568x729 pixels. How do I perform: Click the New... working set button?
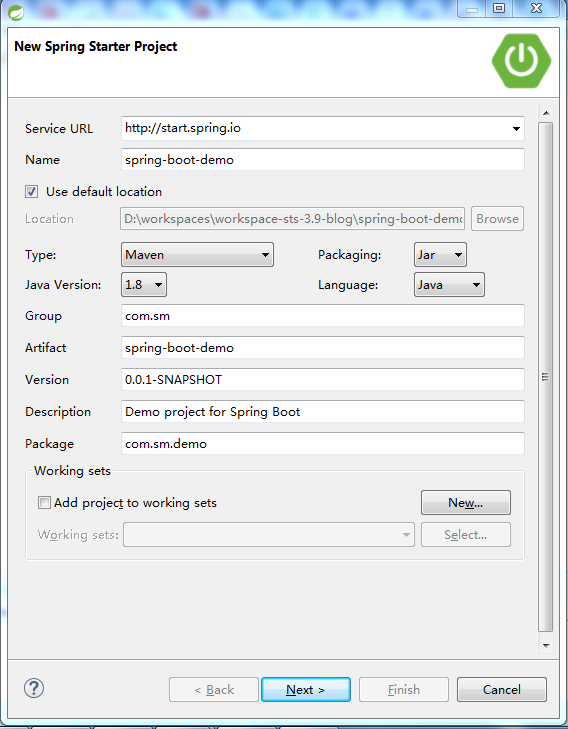(x=466, y=503)
